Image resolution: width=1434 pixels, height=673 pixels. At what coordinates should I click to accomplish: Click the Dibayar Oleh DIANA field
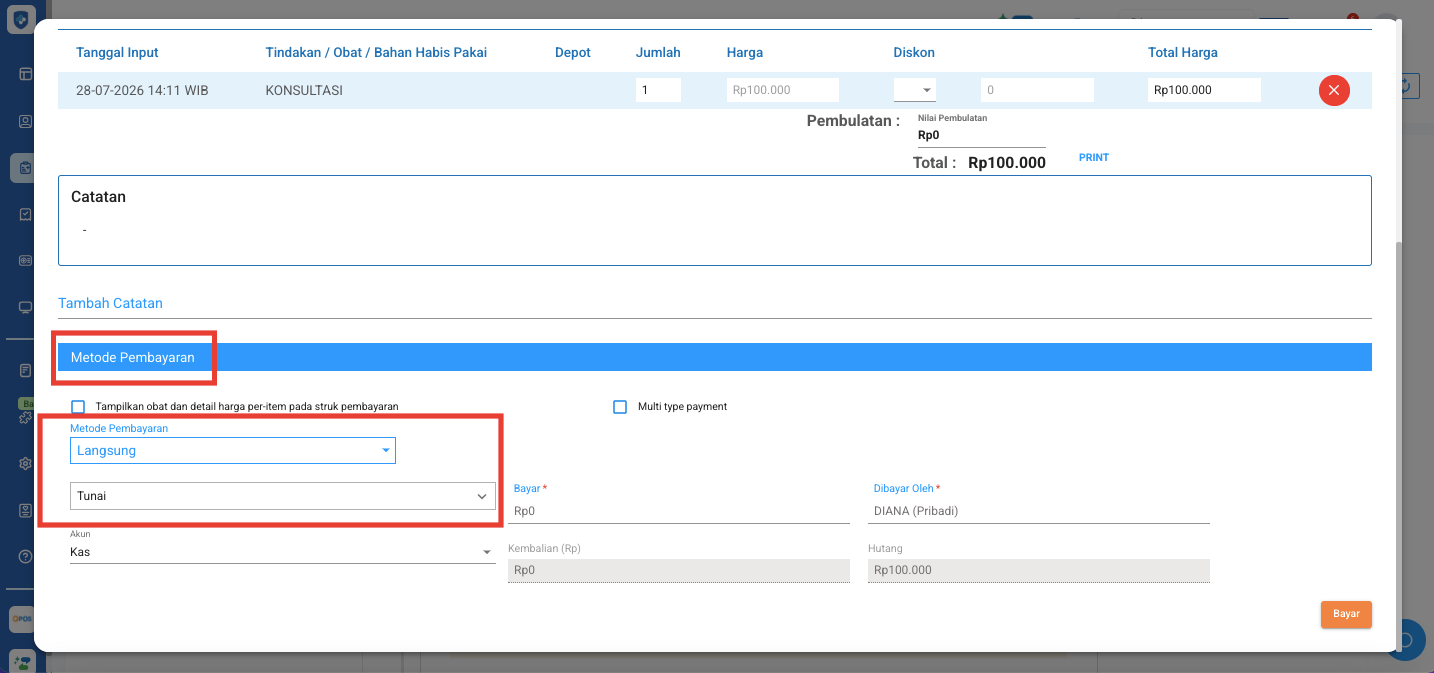click(1041, 511)
